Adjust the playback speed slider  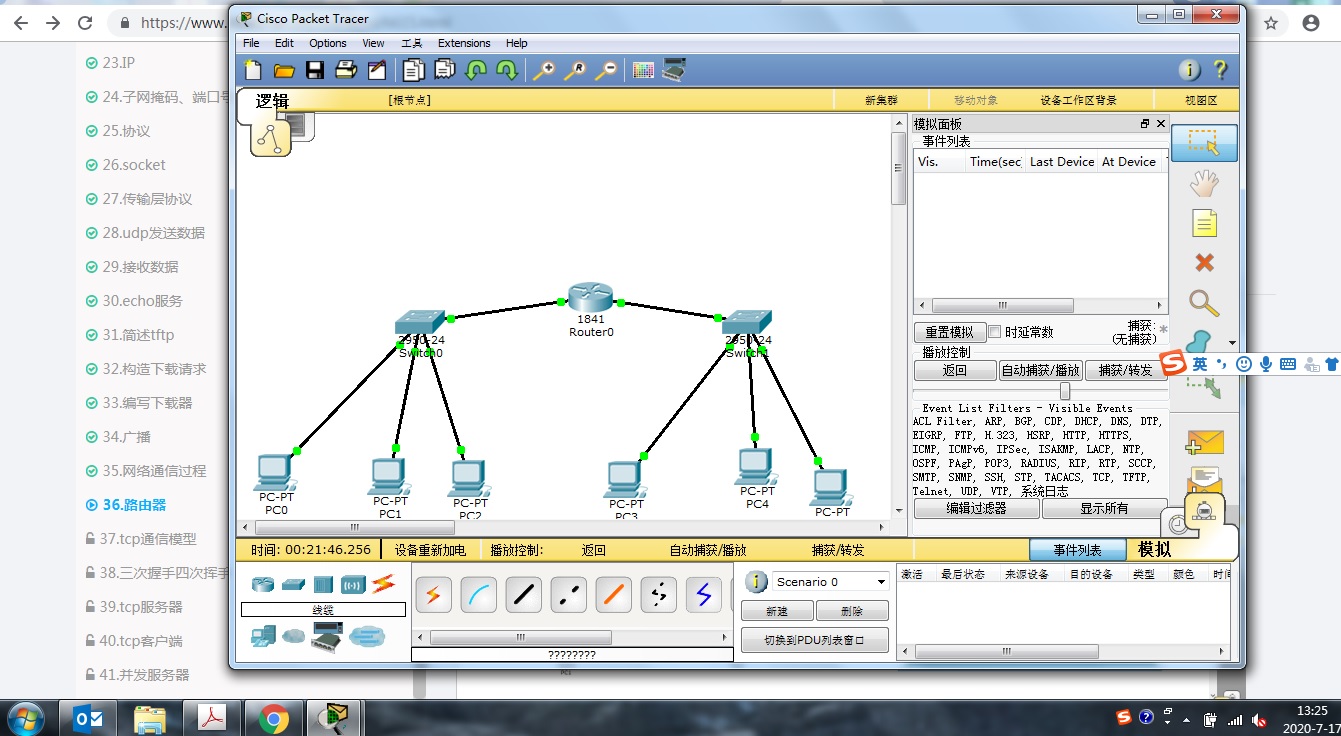pyautogui.click(x=1065, y=391)
